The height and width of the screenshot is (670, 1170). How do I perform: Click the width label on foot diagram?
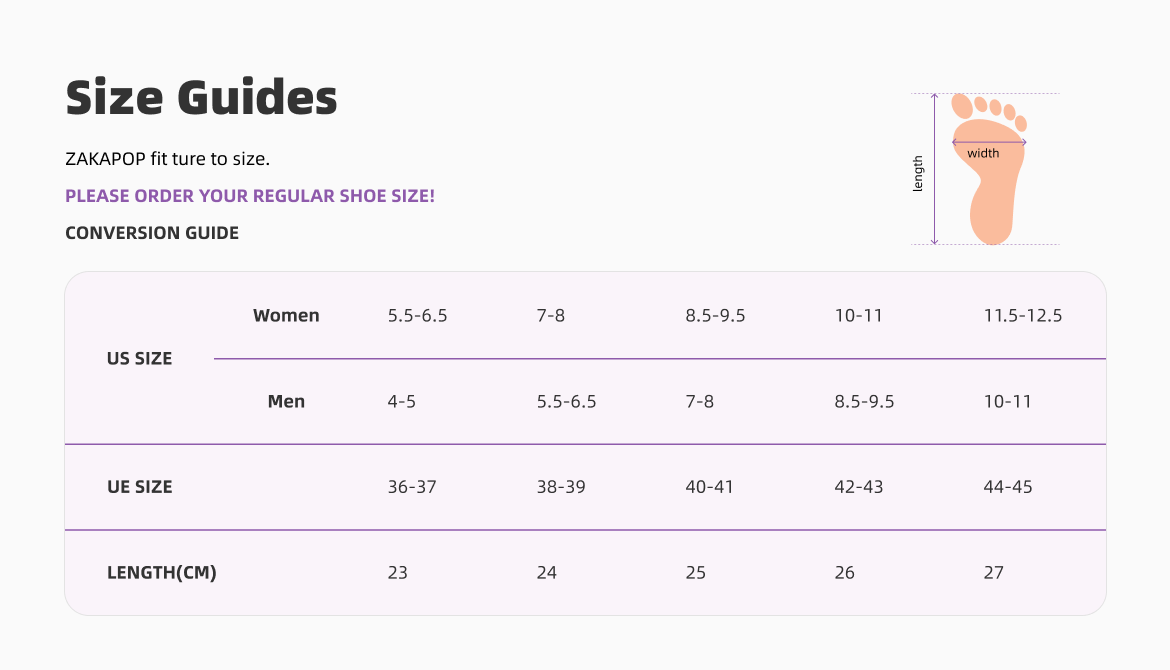click(x=983, y=153)
